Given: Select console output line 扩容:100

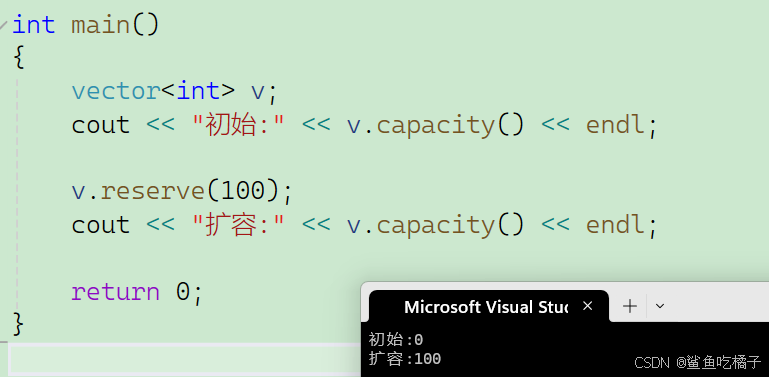Looking at the screenshot, I should (x=405, y=359).
